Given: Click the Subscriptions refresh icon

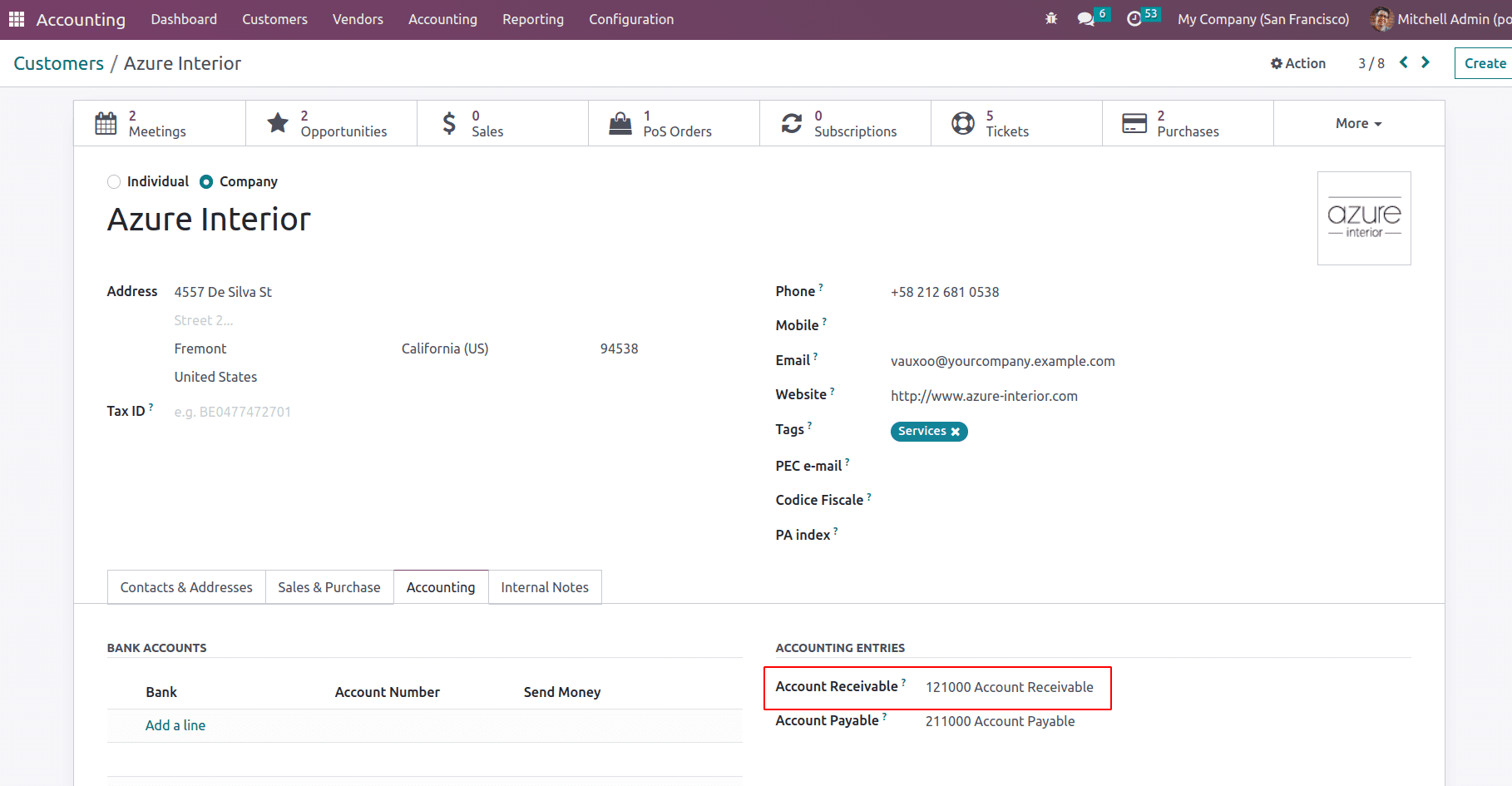Looking at the screenshot, I should tap(792, 123).
